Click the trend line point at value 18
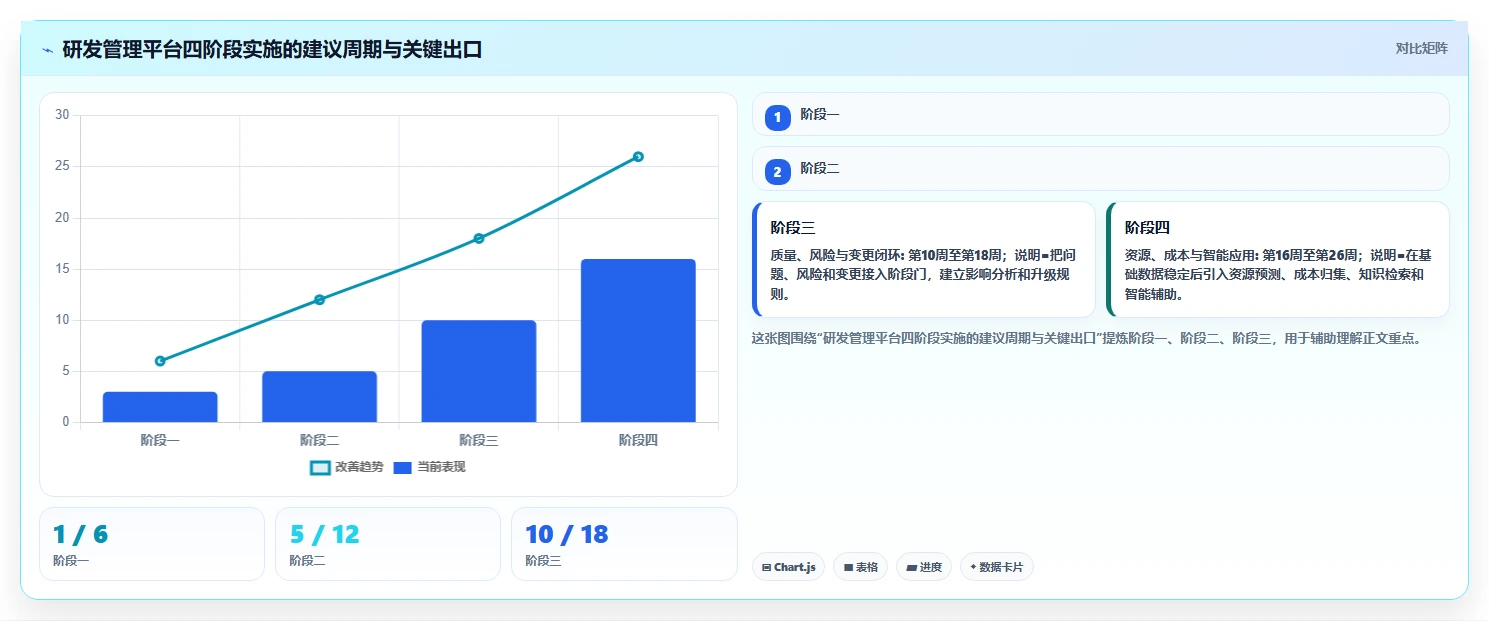 (479, 238)
